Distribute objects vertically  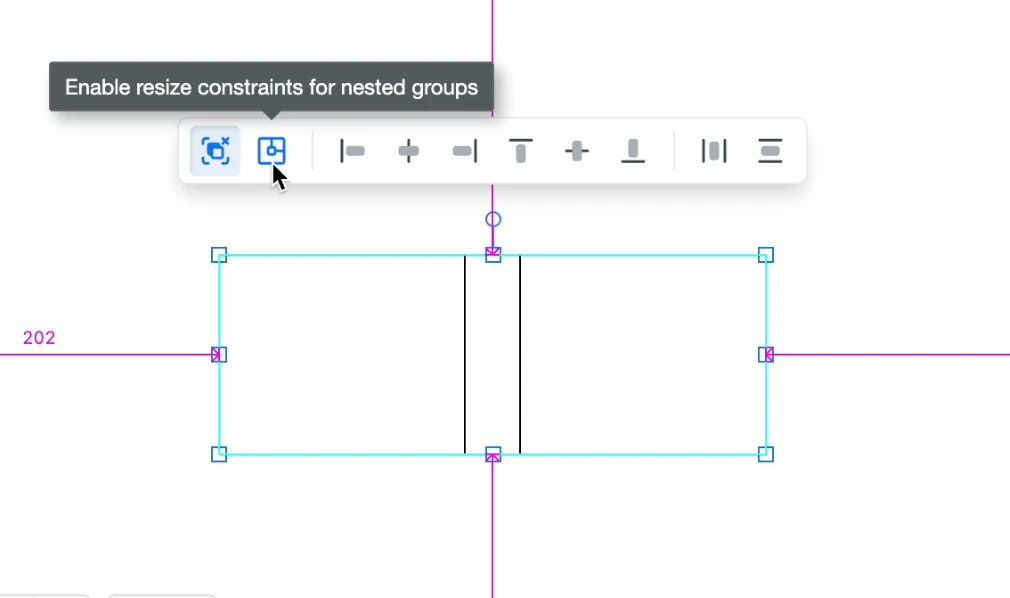(770, 151)
